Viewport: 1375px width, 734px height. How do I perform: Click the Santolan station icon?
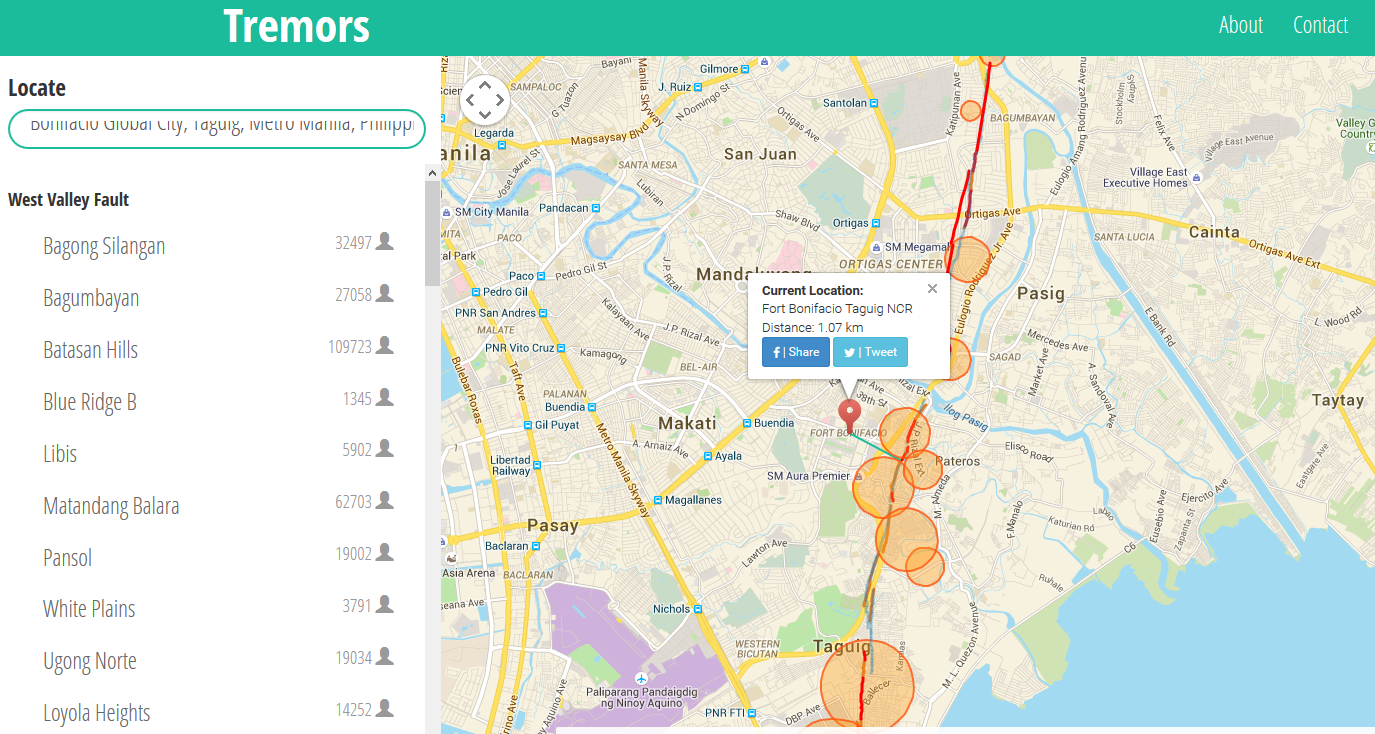click(876, 103)
